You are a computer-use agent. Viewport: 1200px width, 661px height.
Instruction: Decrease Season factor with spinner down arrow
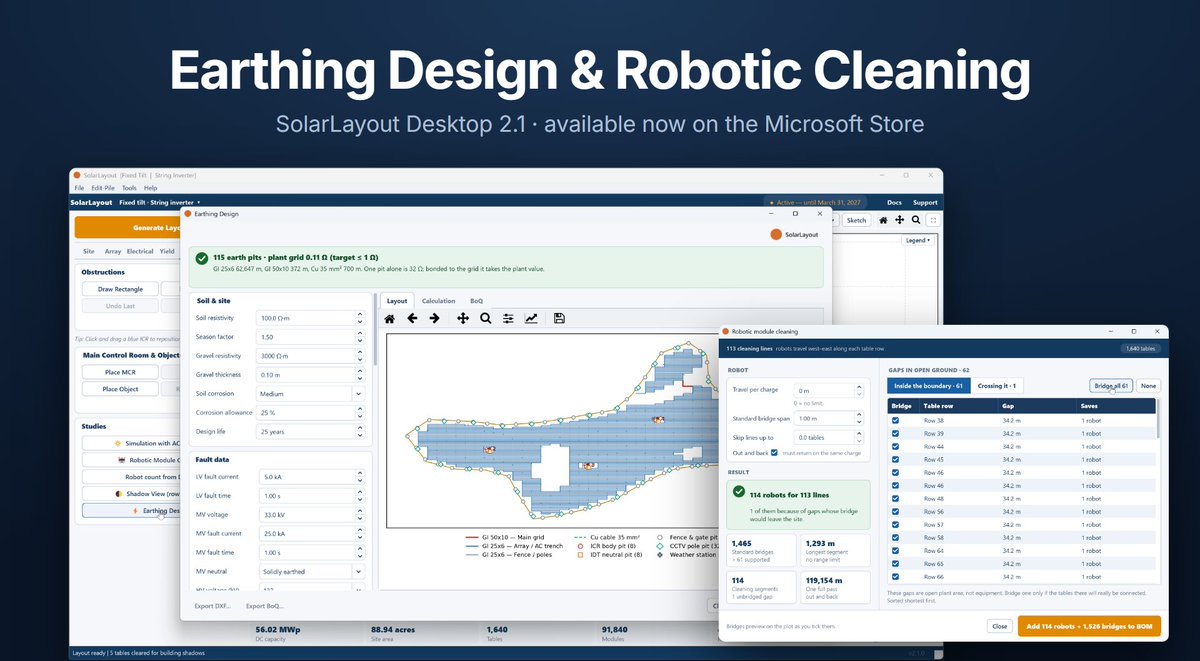[360, 340]
